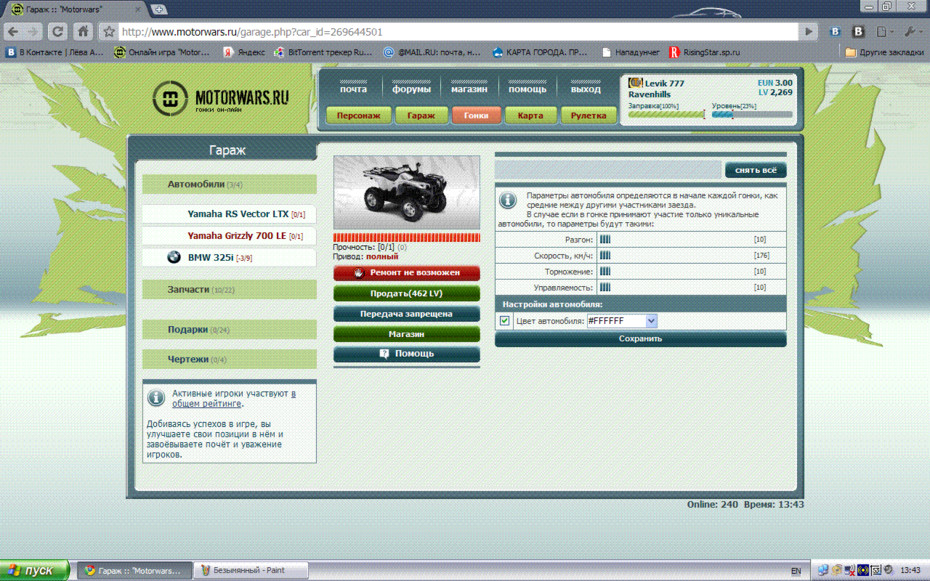The image size is (930, 581).
Task: Click the Windows start button "пуск"
Action: pos(34,570)
